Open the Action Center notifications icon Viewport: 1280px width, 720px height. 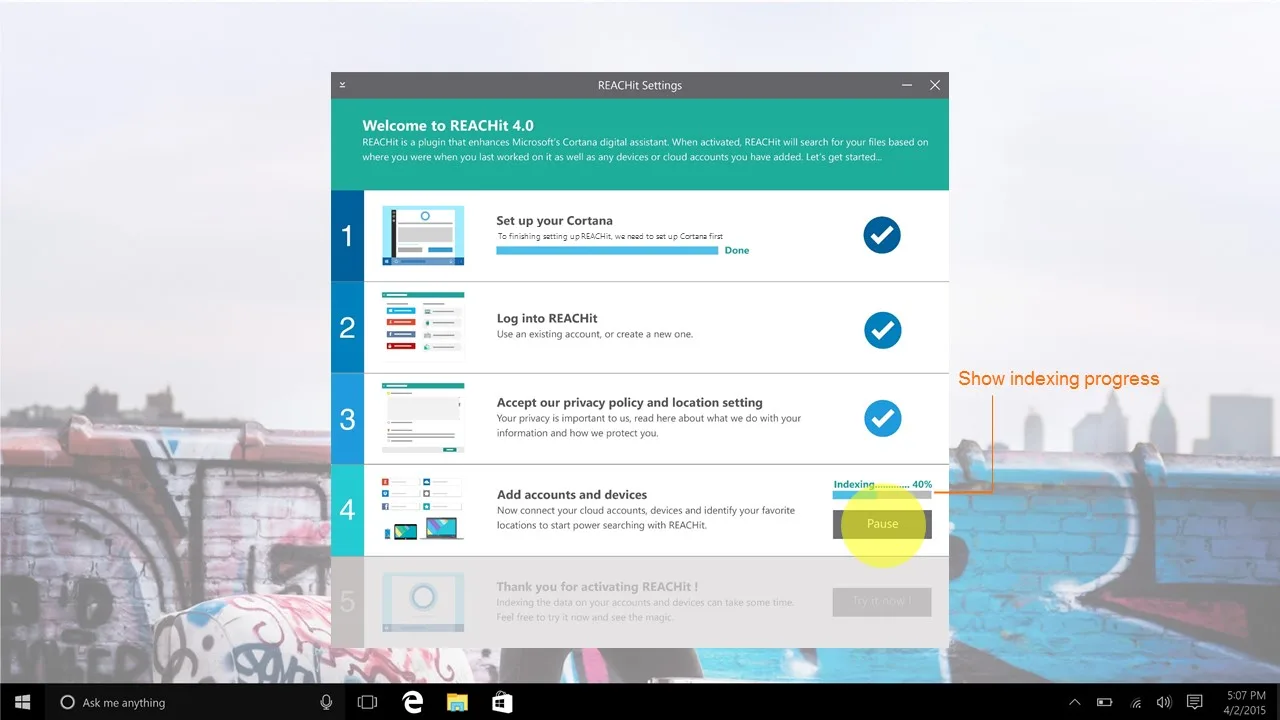point(1195,703)
